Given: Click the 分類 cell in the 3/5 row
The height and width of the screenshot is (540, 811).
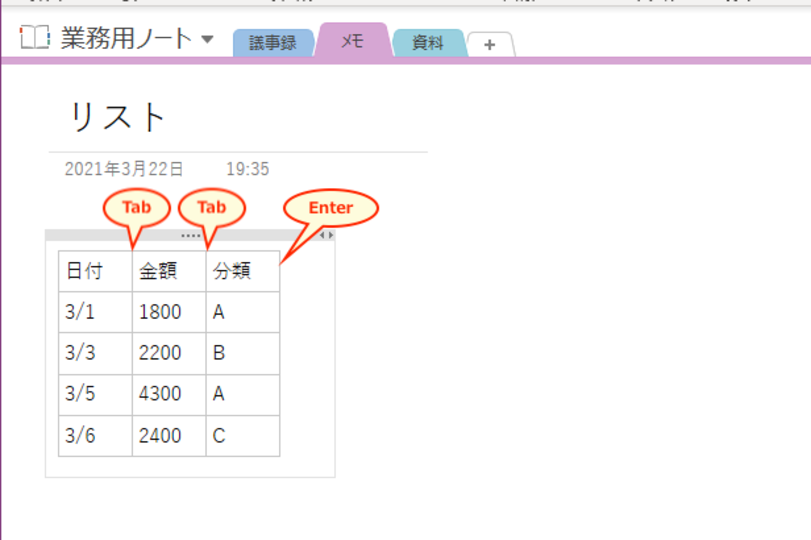Looking at the screenshot, I should click(x=243, y=394).
